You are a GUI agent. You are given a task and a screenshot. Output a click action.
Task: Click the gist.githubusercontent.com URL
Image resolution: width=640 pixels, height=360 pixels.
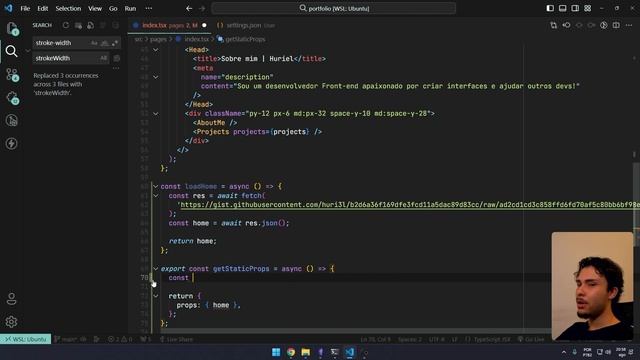pyautogui.click(x=410, y=205)
